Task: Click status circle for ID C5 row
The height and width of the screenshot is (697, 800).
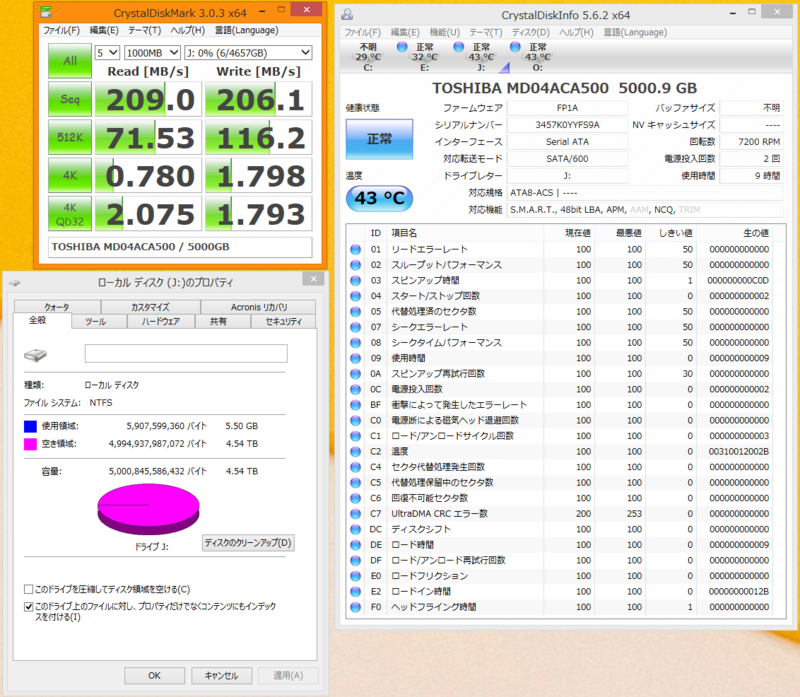Action: pos(356,483)
